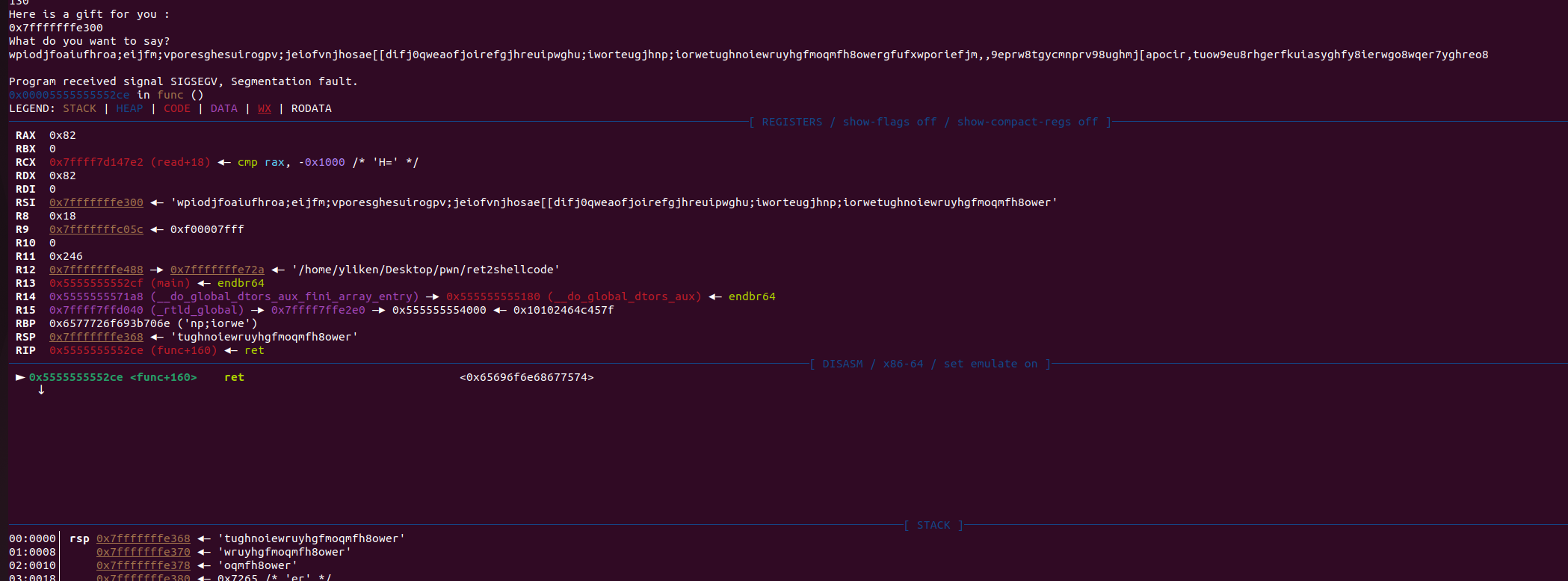
Task: Click the WX label in the legend
Action: point(265,108)
